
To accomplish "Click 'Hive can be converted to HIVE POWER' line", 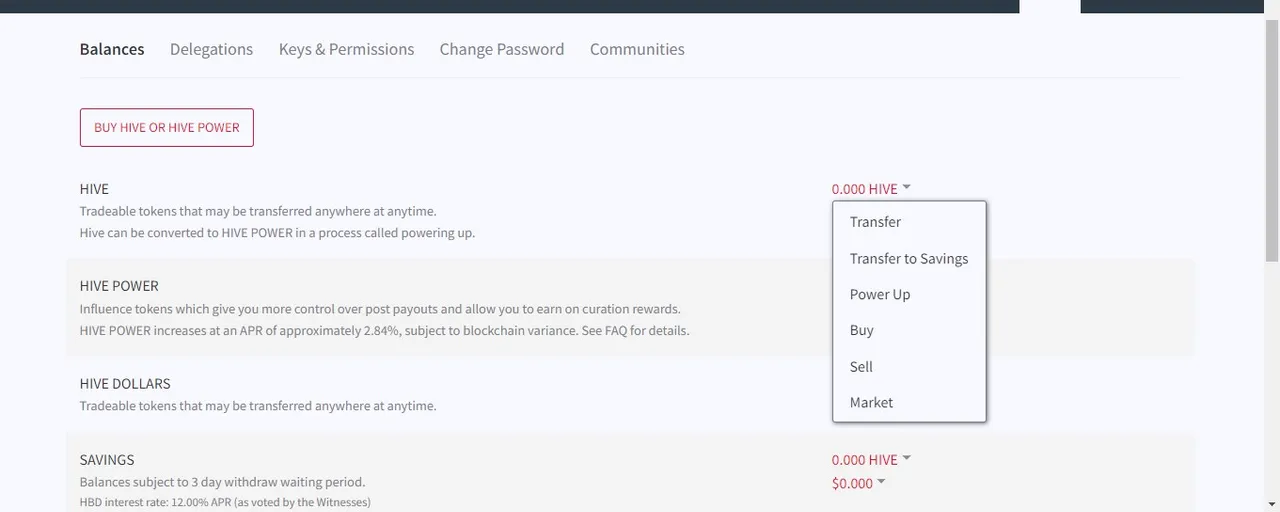I will tap(277, 233).
